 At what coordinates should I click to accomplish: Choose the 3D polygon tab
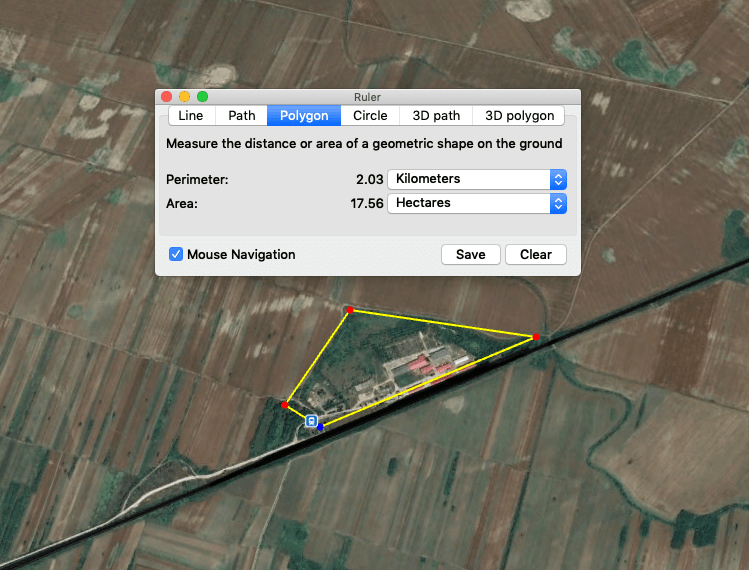click(519, 116)
